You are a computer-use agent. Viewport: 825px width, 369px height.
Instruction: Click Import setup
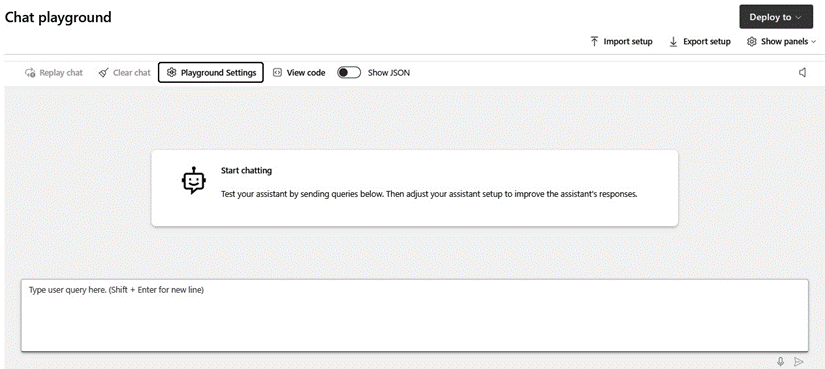click(621, 42)
